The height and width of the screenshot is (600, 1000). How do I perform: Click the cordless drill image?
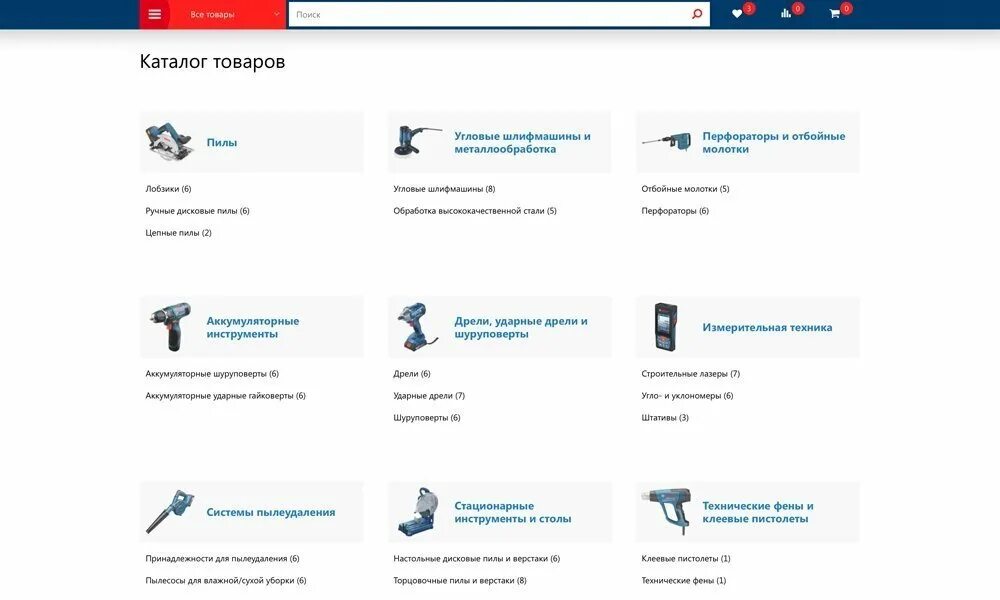pos(171,327)
